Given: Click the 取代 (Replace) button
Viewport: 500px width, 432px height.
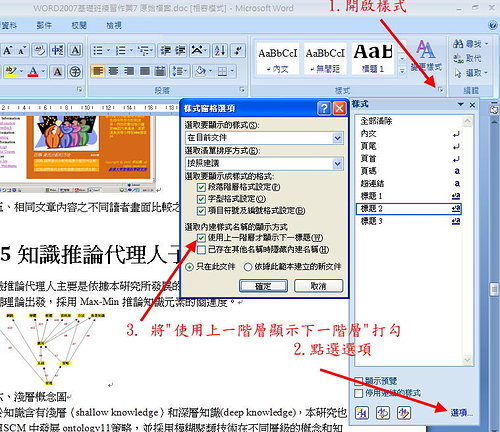Looking at the screenshot, I should tap(467, 58).
